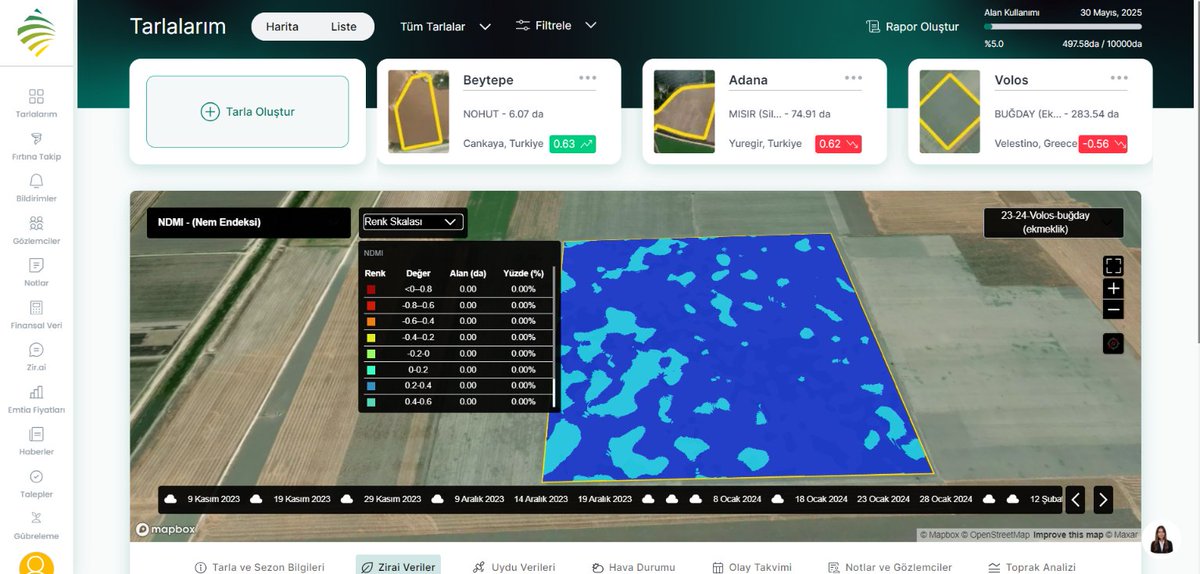The height and width of the screenshot is (574, 1200).
Task: Click Tarla Oluştur button
Action: 248,112
